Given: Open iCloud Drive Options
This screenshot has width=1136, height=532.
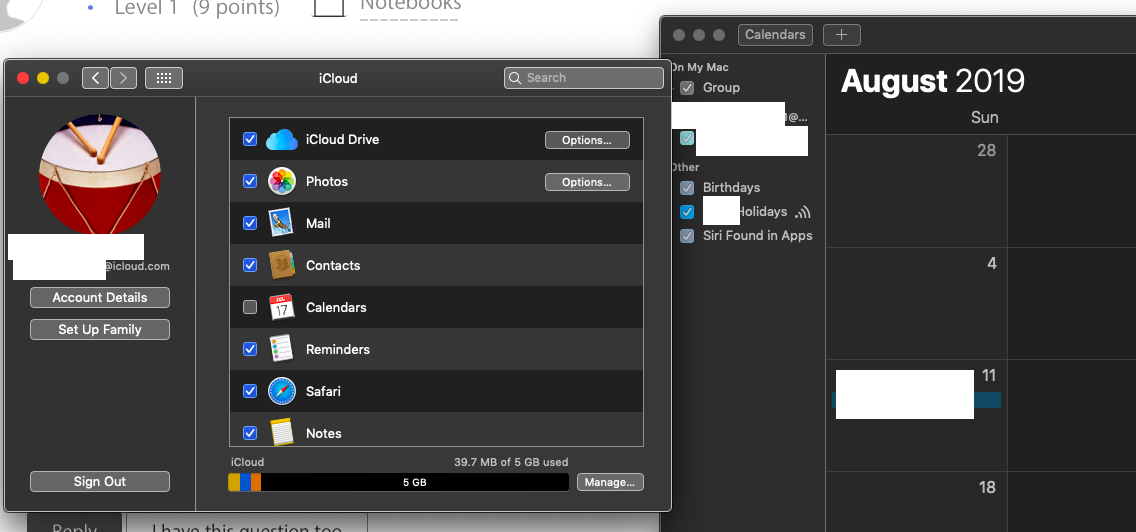Looking at the screenshot, I should pyautogui.click(x=587, y=140).
